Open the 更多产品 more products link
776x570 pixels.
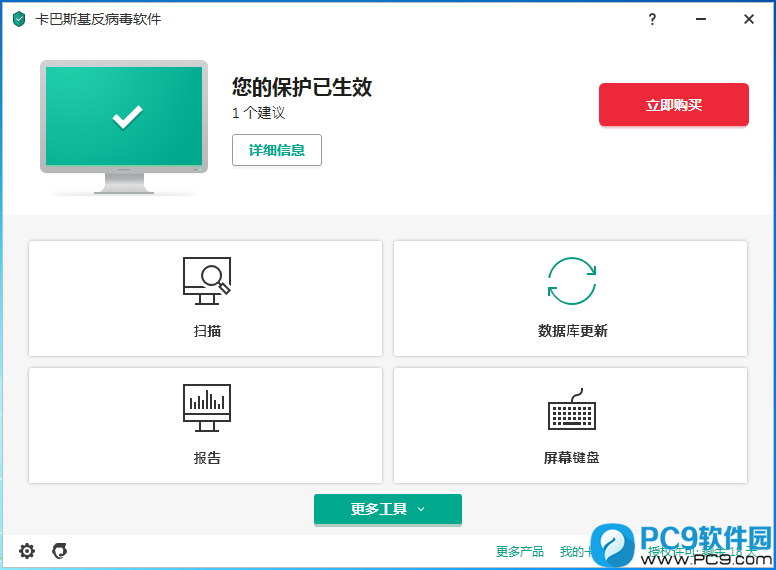[520, 551]
